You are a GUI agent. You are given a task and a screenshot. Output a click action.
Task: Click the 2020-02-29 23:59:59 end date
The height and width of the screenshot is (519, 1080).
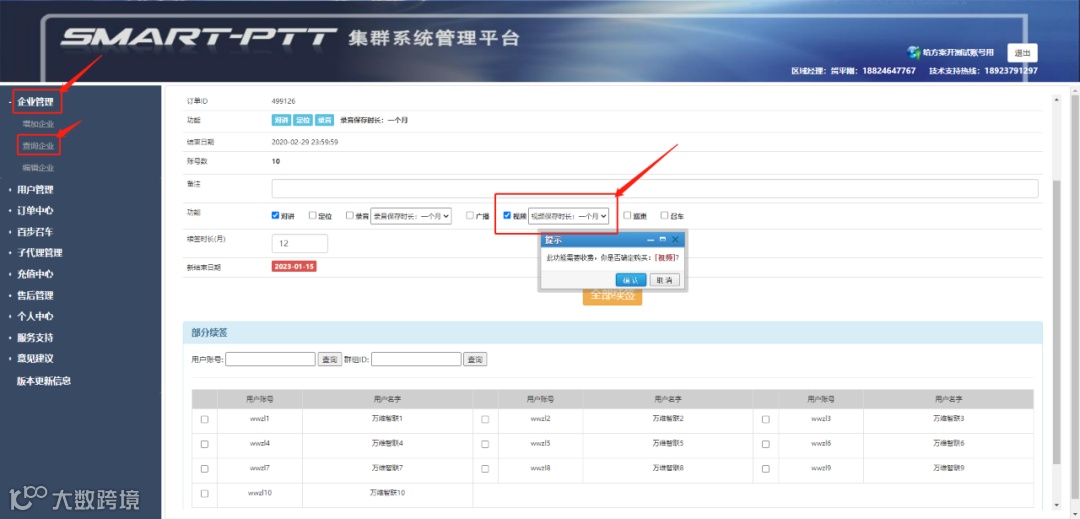(x=305, y=142)
